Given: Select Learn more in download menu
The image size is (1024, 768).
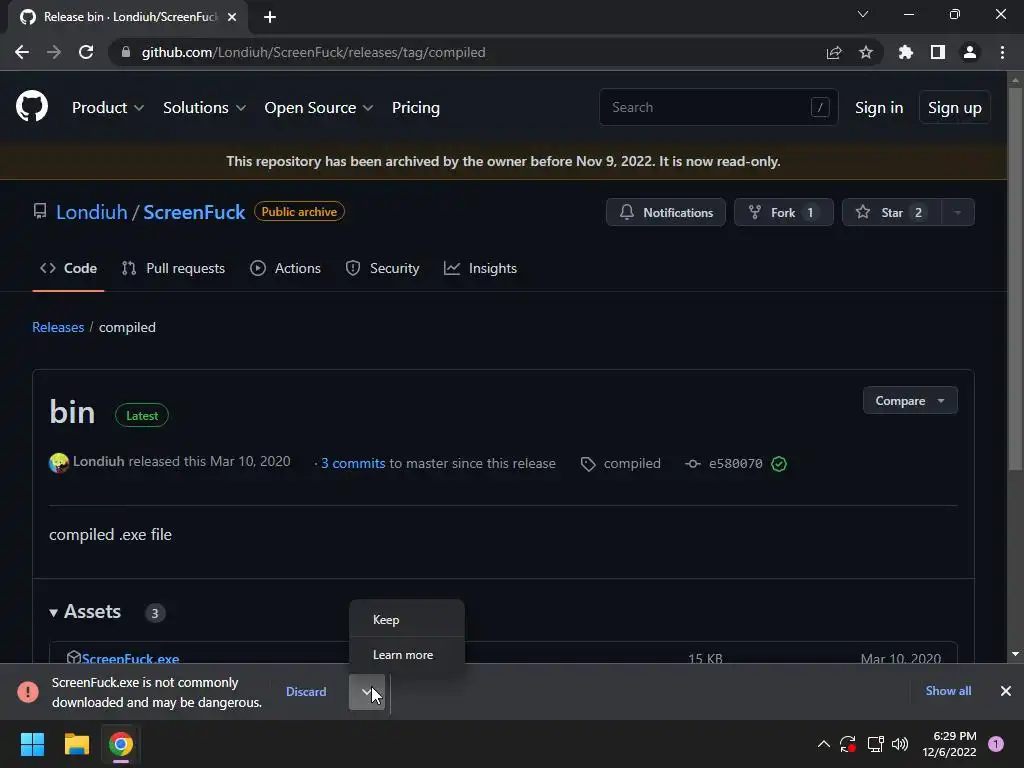Looking at the screenshot, I should click(407, 655).
